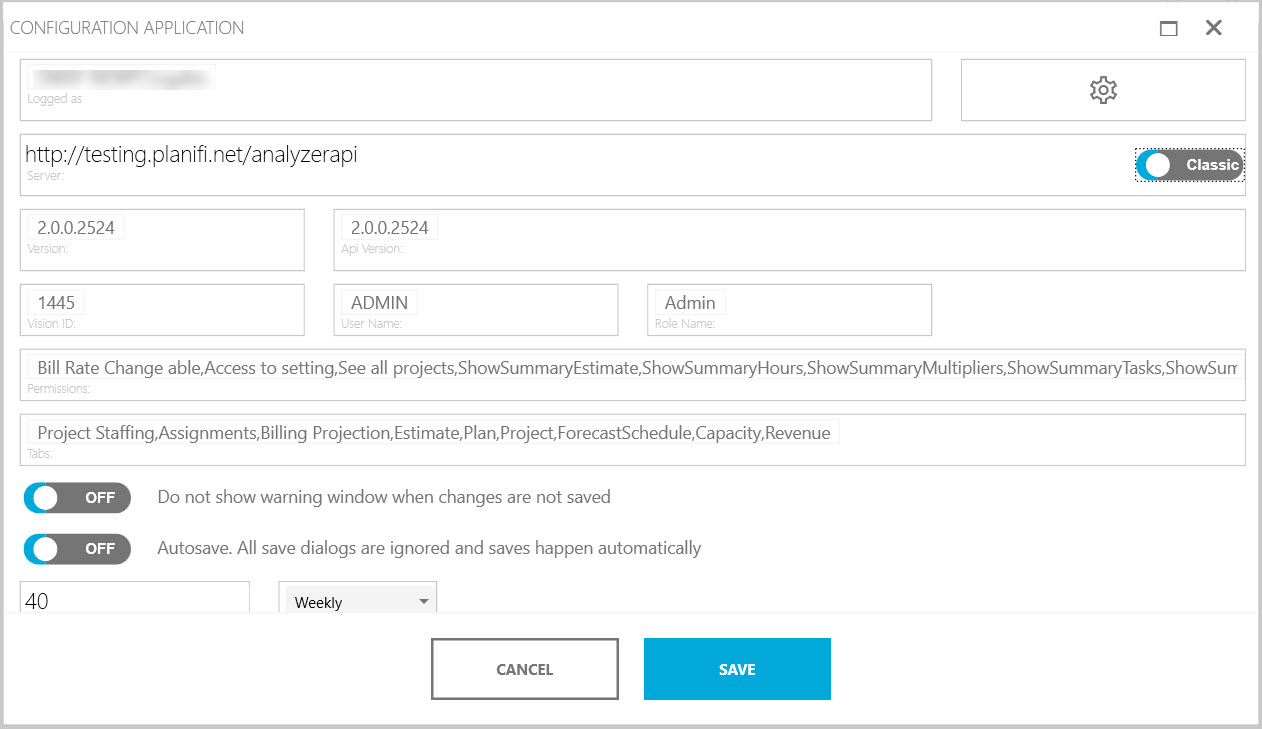
Task: Click the SAVE button
Action: 737,668
